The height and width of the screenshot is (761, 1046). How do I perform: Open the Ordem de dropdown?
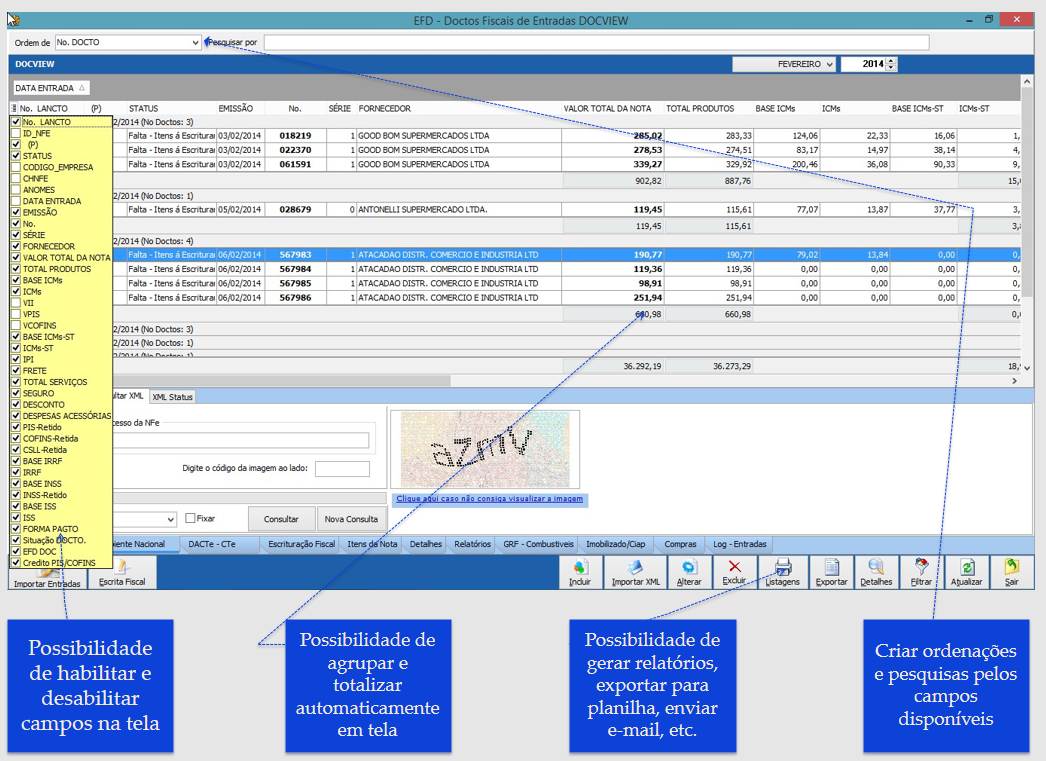coord(195,43)
